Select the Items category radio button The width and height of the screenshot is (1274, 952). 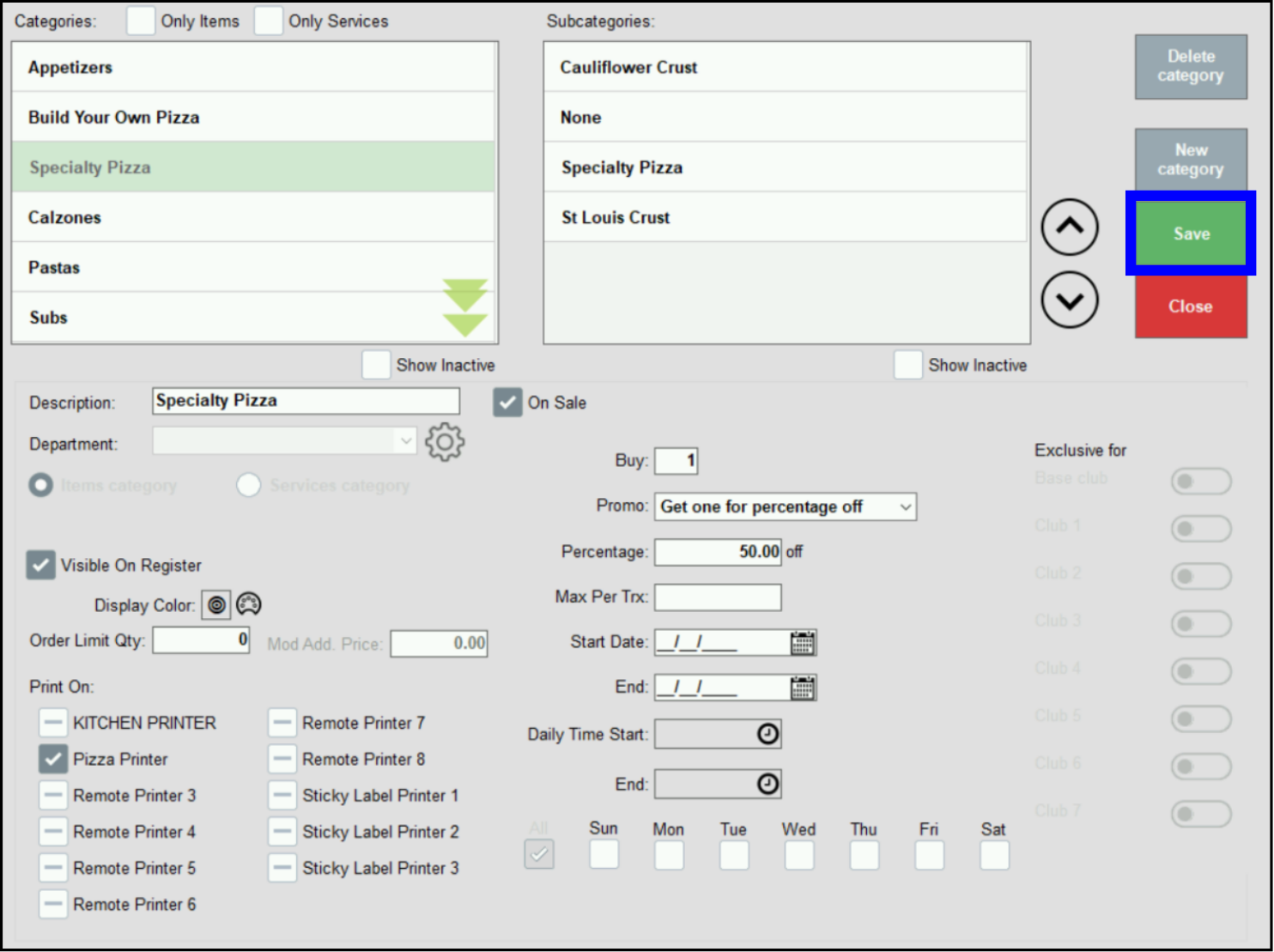pos(40,485)
